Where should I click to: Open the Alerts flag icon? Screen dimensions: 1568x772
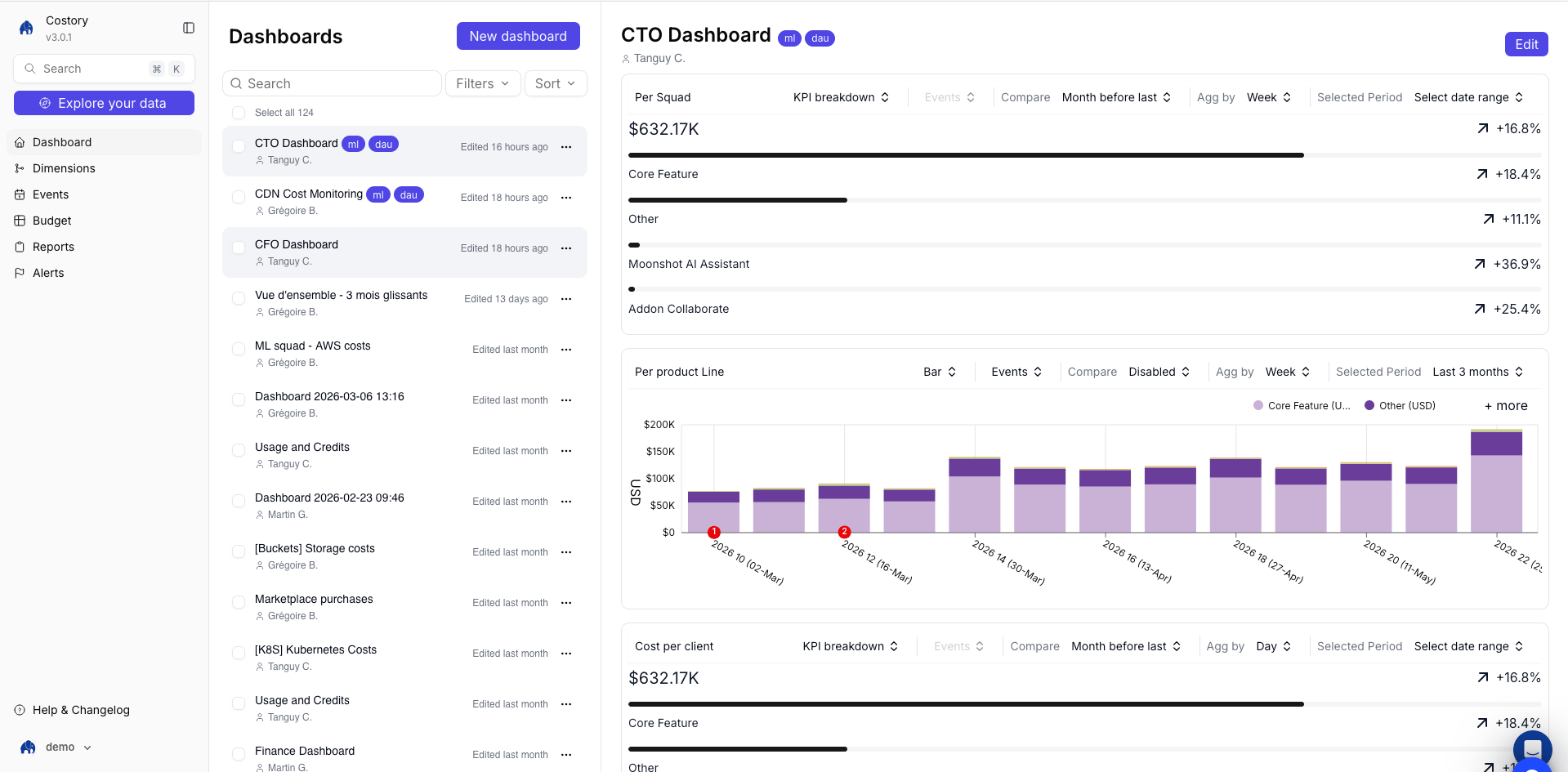[x=20, y=273]
